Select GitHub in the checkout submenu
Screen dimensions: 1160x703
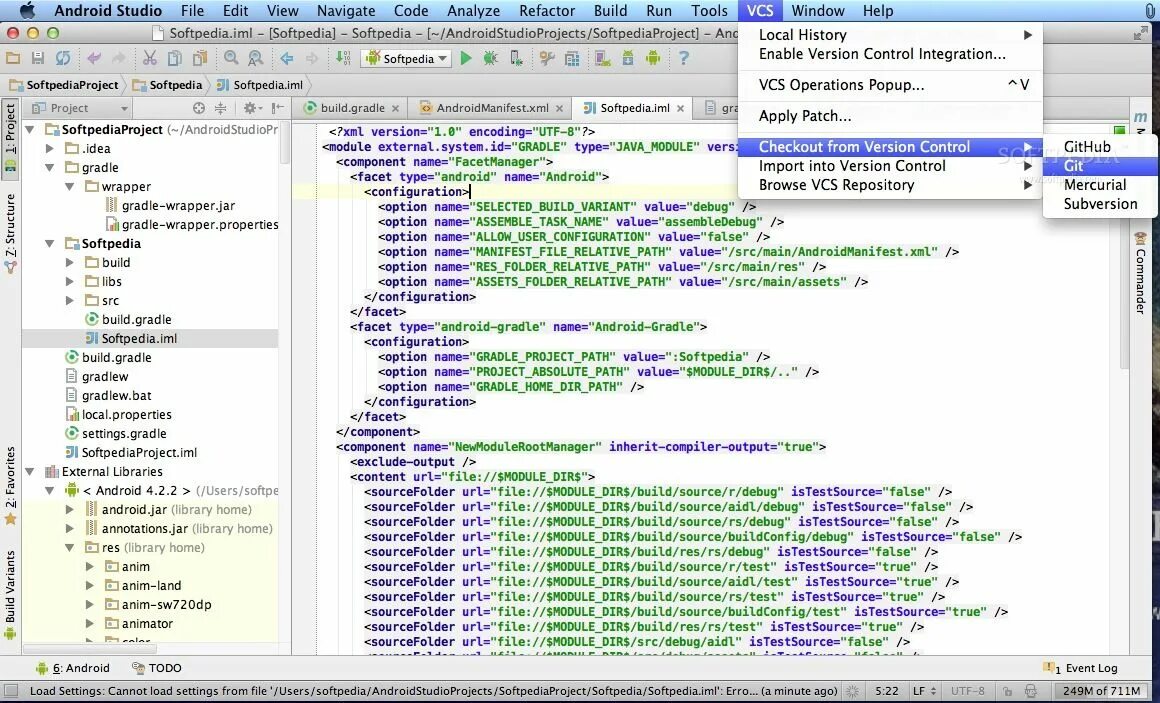tap(1101, 147)
